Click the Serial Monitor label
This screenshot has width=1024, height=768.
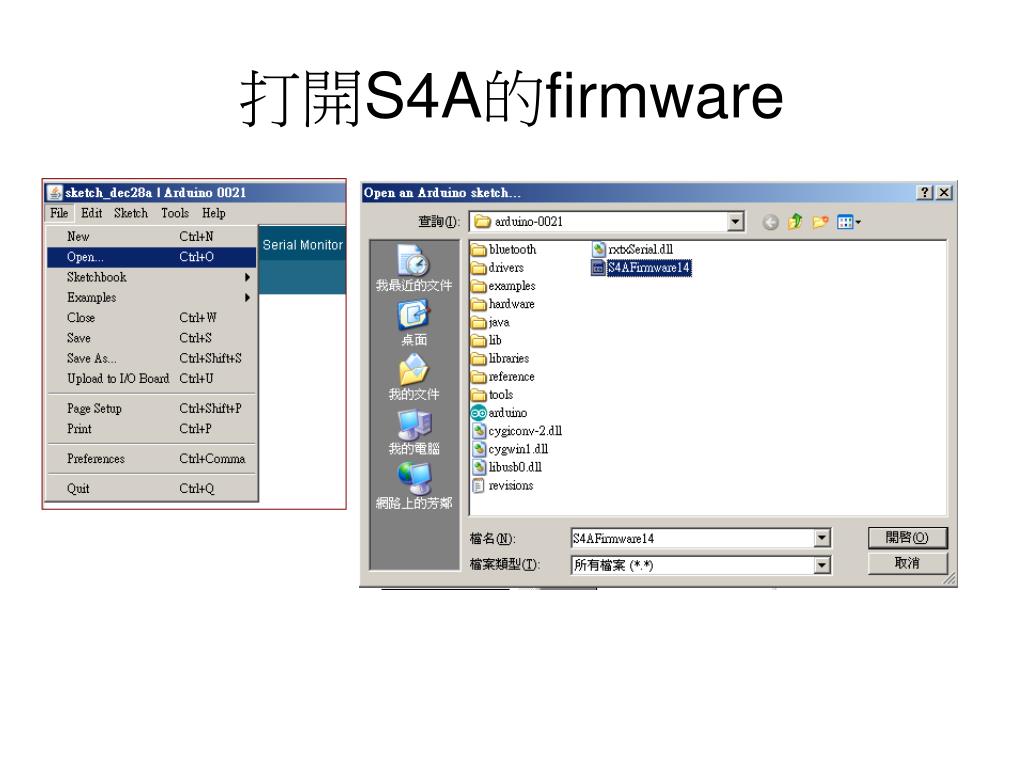[x=302, y=245]
